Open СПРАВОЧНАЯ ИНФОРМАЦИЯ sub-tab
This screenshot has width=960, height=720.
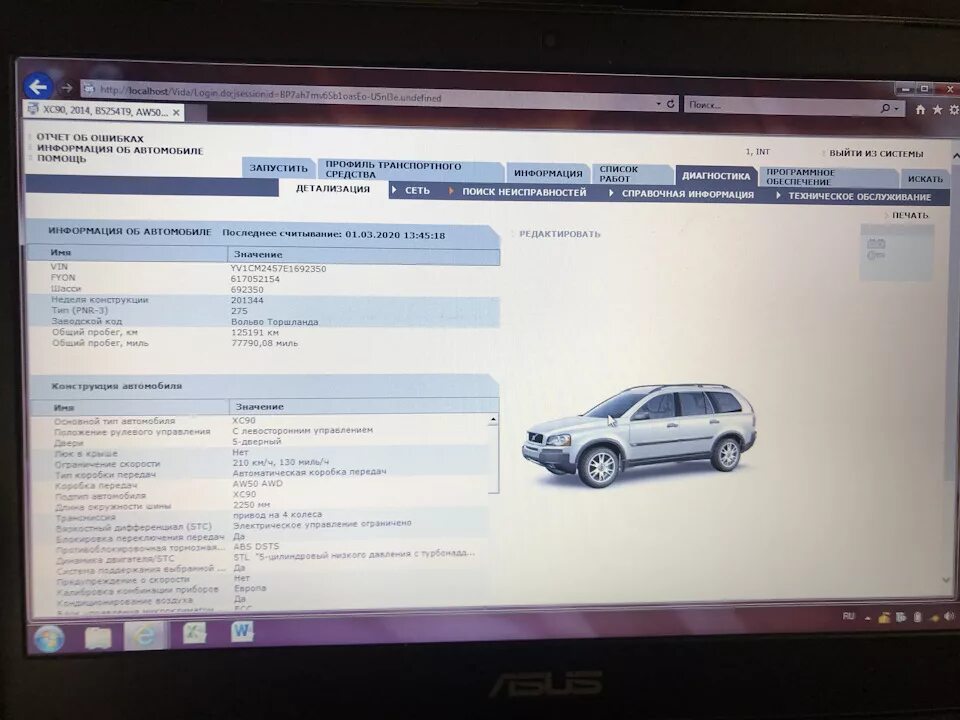[x=687, y=194]
